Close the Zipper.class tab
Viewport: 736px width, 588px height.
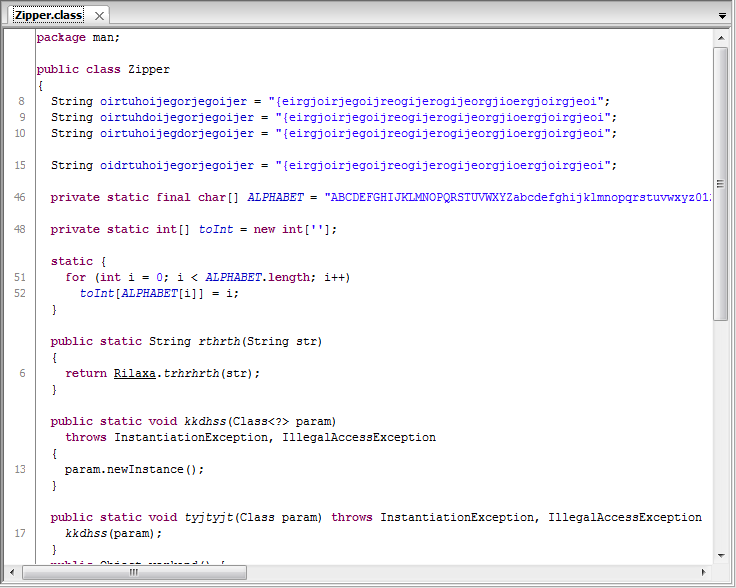[x=98, y=16]
